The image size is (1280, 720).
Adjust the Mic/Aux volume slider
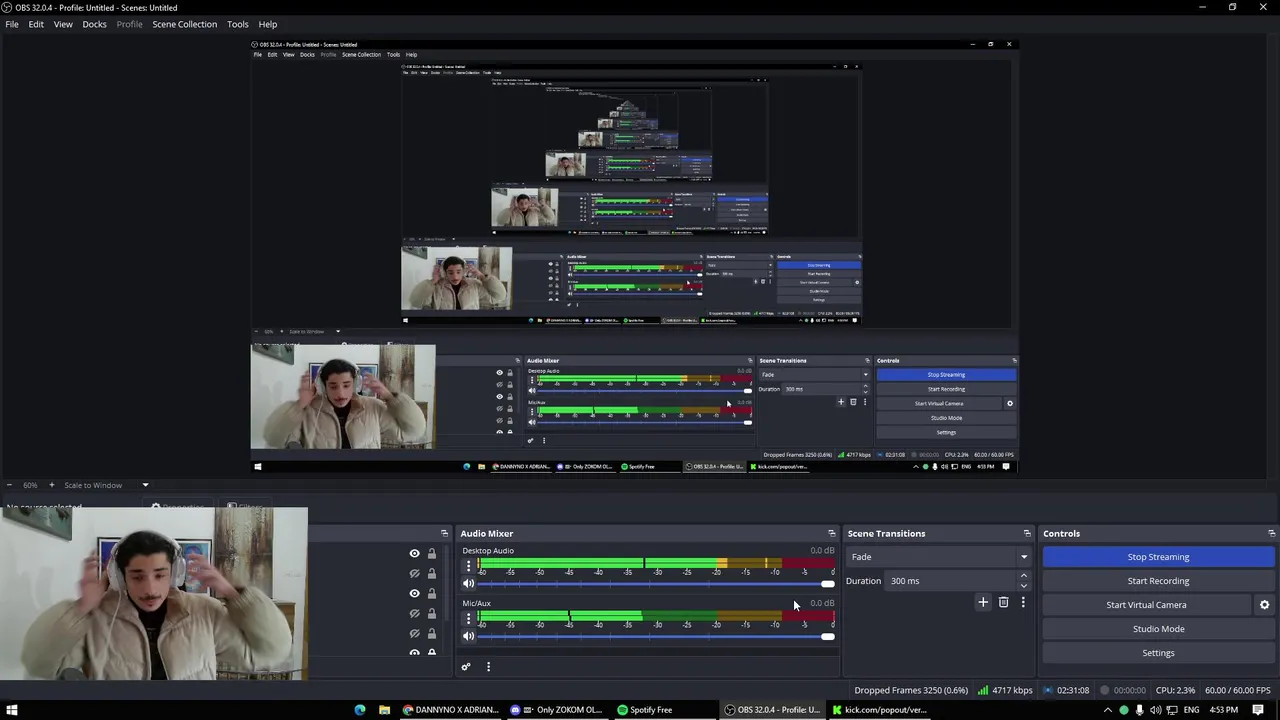tap(656, 637)
